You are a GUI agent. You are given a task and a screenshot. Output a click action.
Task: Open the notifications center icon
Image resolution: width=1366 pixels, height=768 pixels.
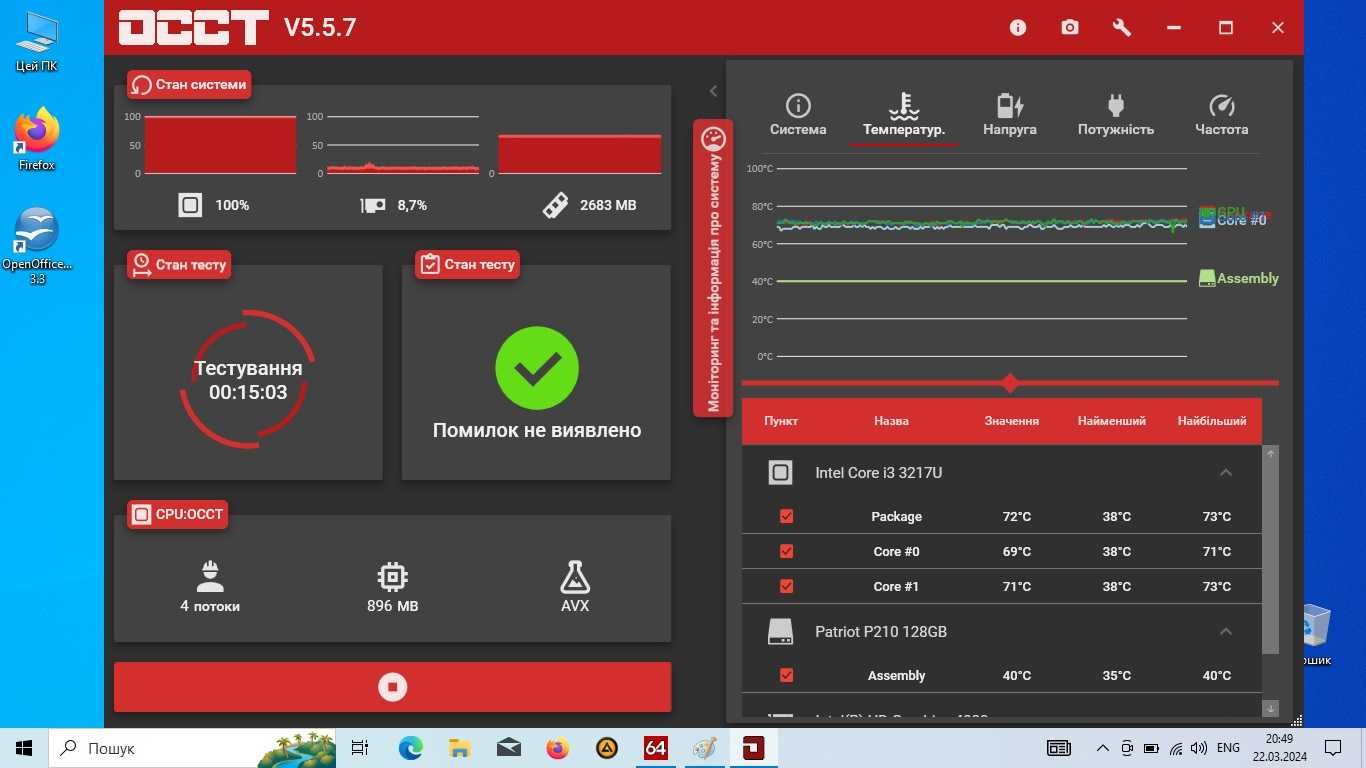(x=1333, y=748)
